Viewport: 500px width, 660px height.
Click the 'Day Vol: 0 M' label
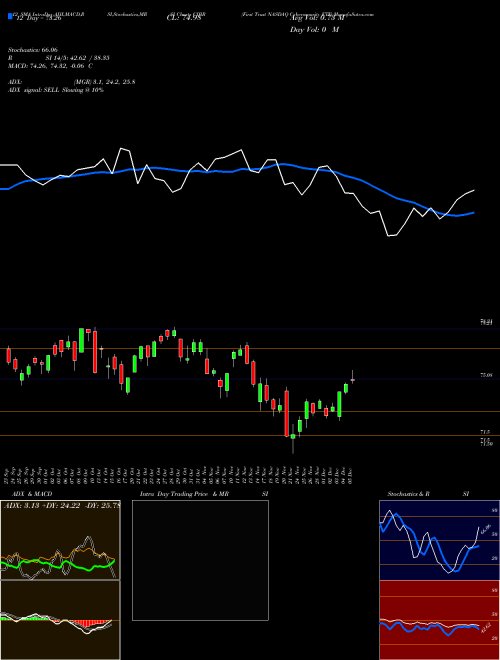[314, 30]
